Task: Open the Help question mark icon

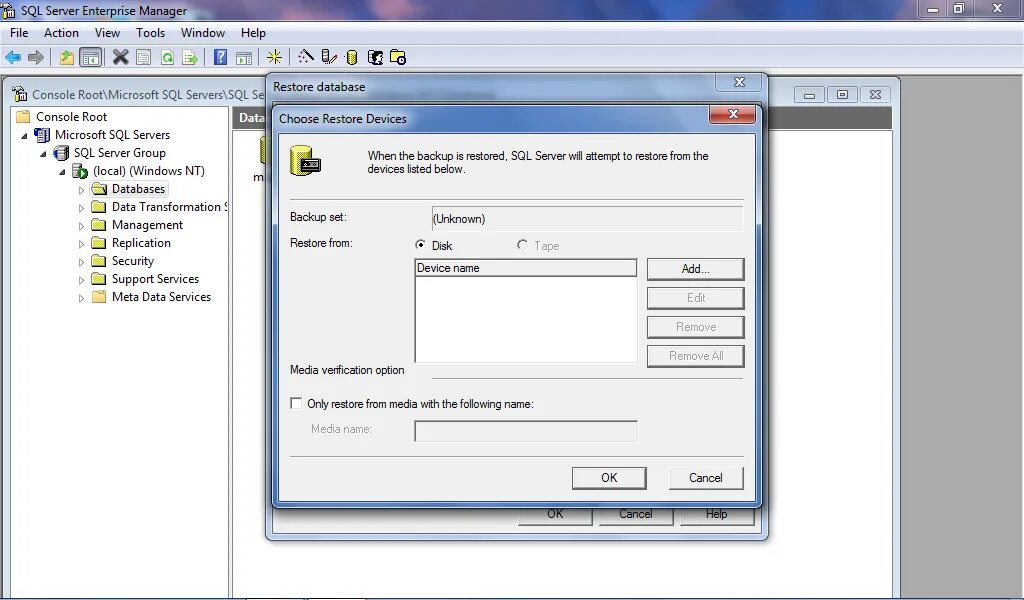Action: [221, 57]
